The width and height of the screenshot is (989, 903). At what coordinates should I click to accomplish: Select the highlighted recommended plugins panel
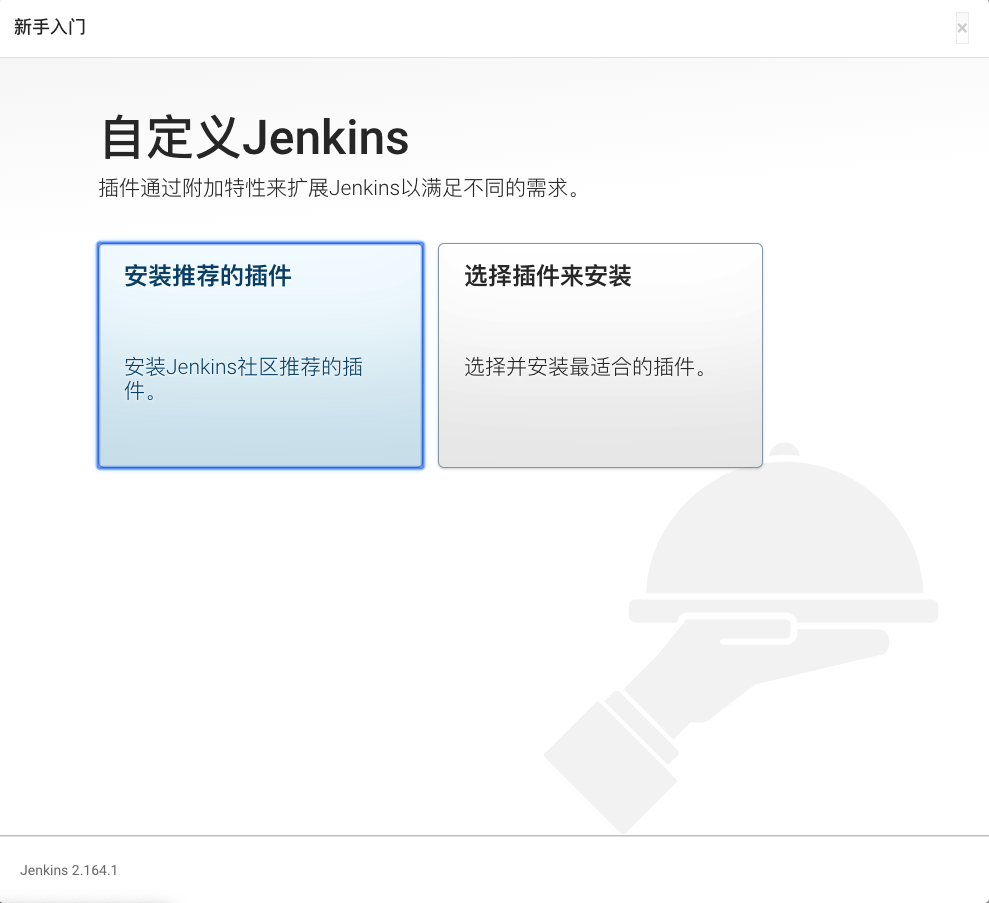tap(260, 355)
